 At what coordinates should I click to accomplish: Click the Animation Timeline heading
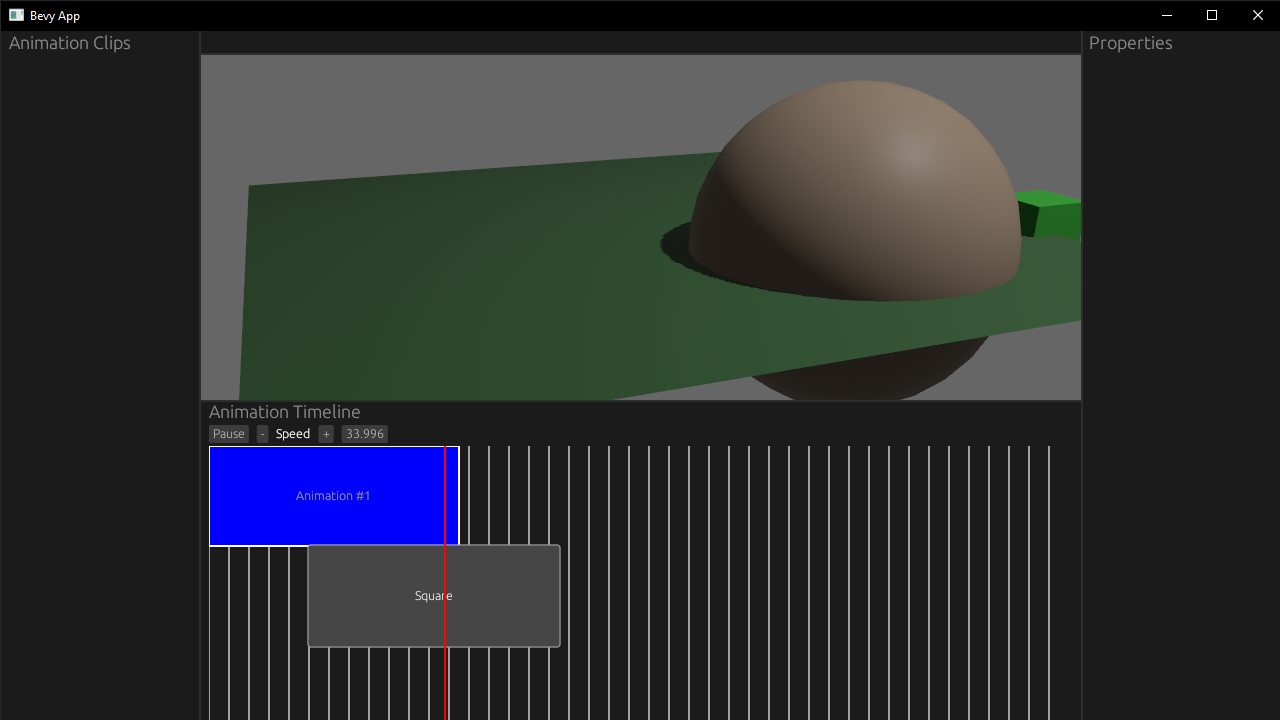pos(284,411)
